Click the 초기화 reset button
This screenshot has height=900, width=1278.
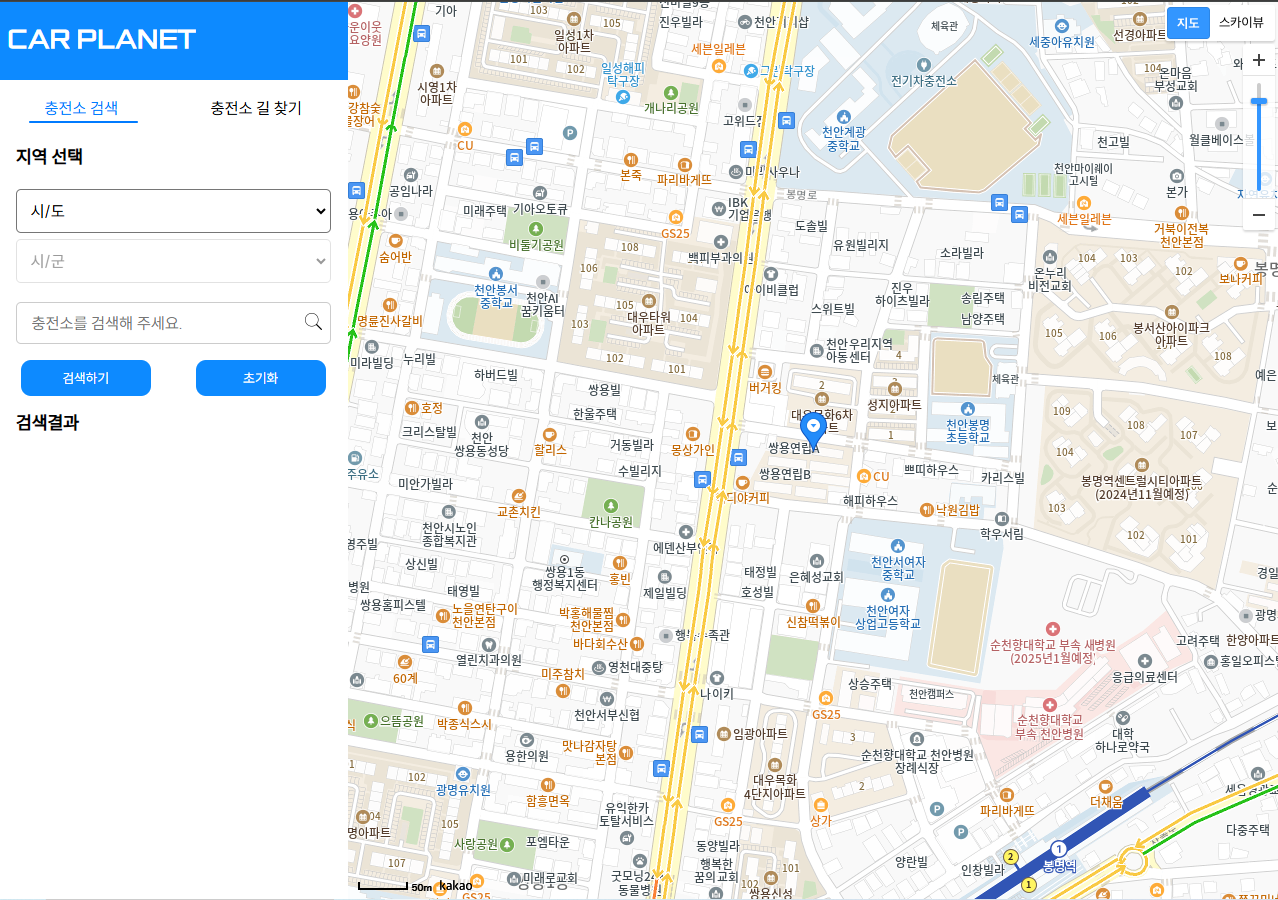[x=261, y=378]
